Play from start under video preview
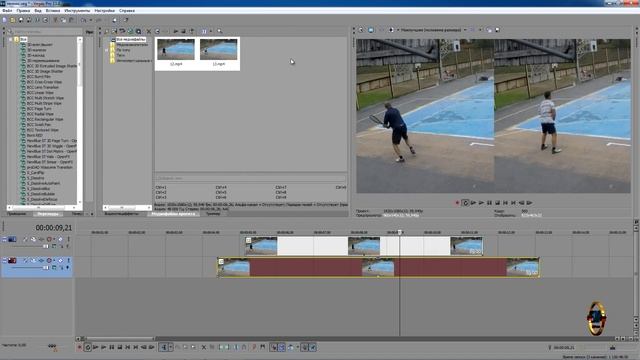 click(x=473, y=203)
